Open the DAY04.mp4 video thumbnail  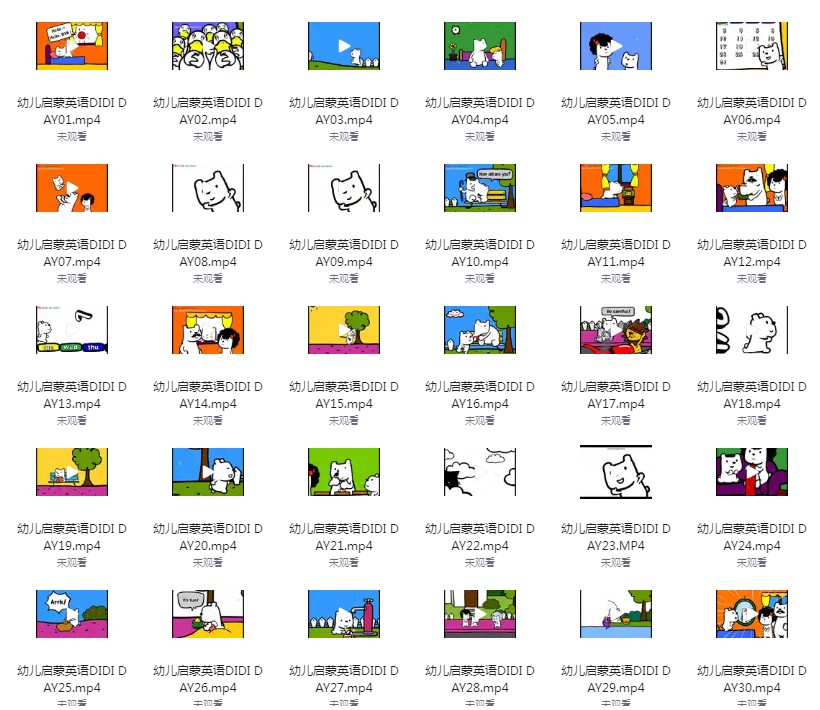[480, 46]
